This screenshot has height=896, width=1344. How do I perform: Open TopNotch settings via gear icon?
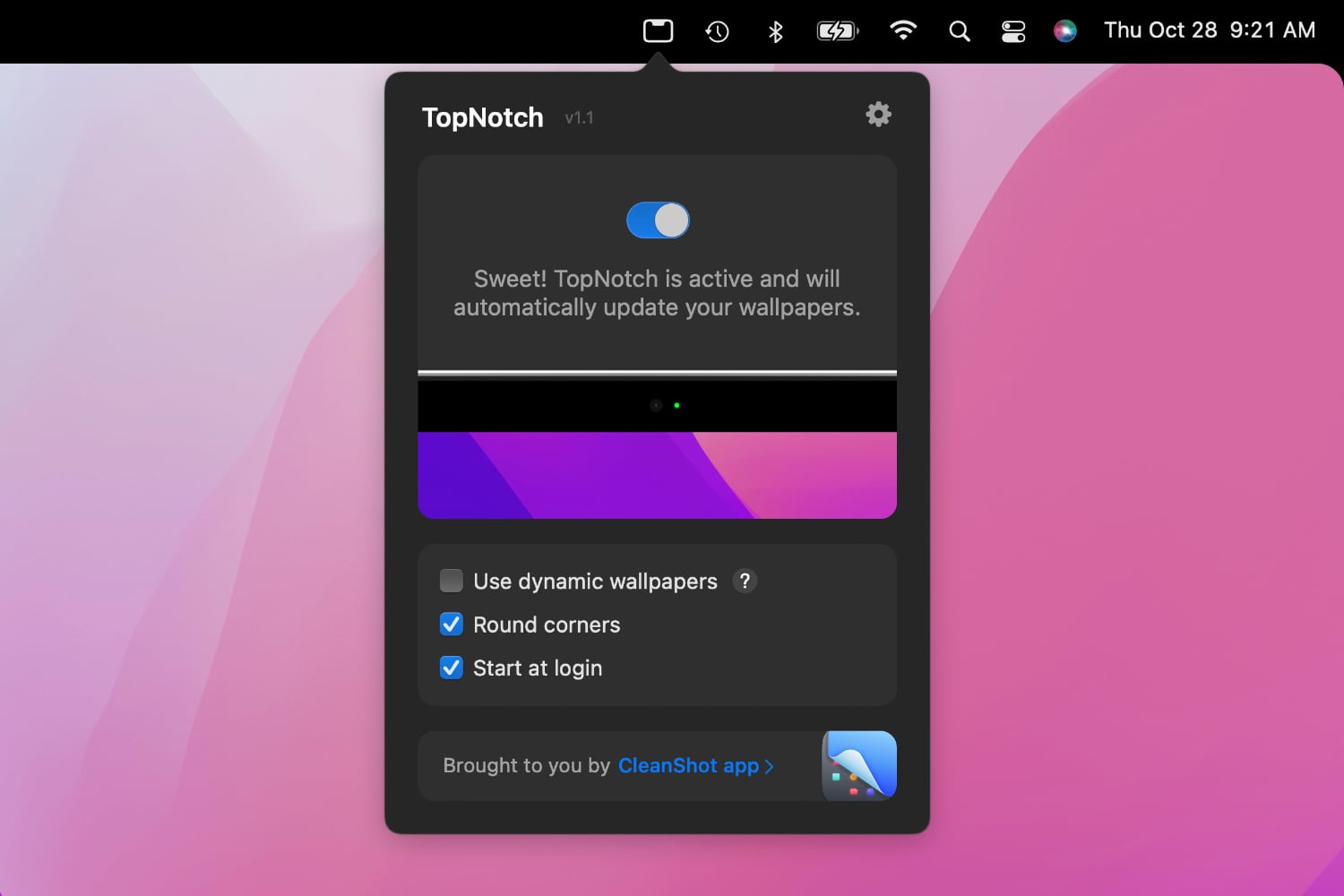(878, 114)
